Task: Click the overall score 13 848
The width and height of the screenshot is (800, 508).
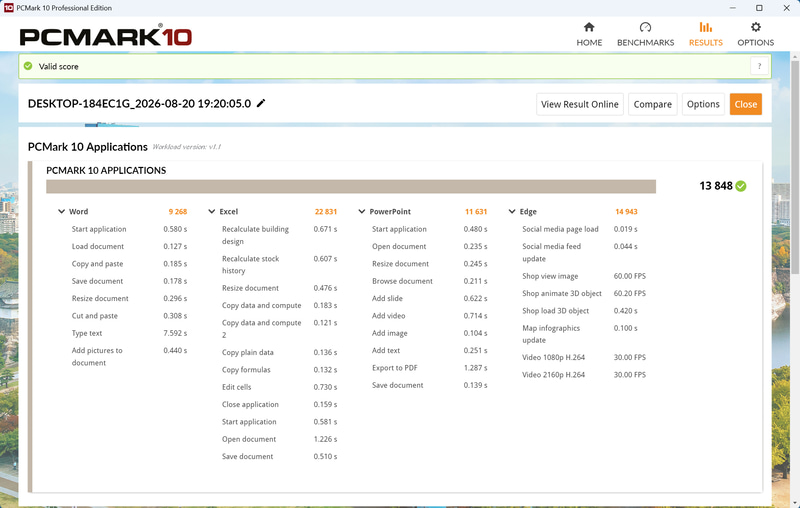Action: 716,186
